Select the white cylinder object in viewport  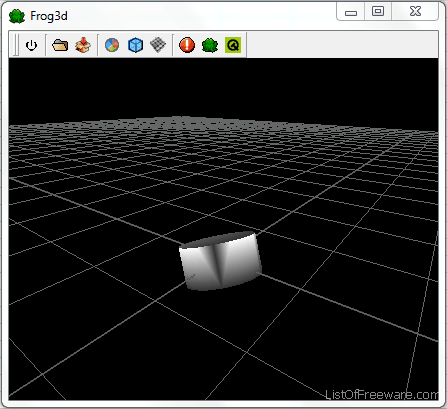220,261
